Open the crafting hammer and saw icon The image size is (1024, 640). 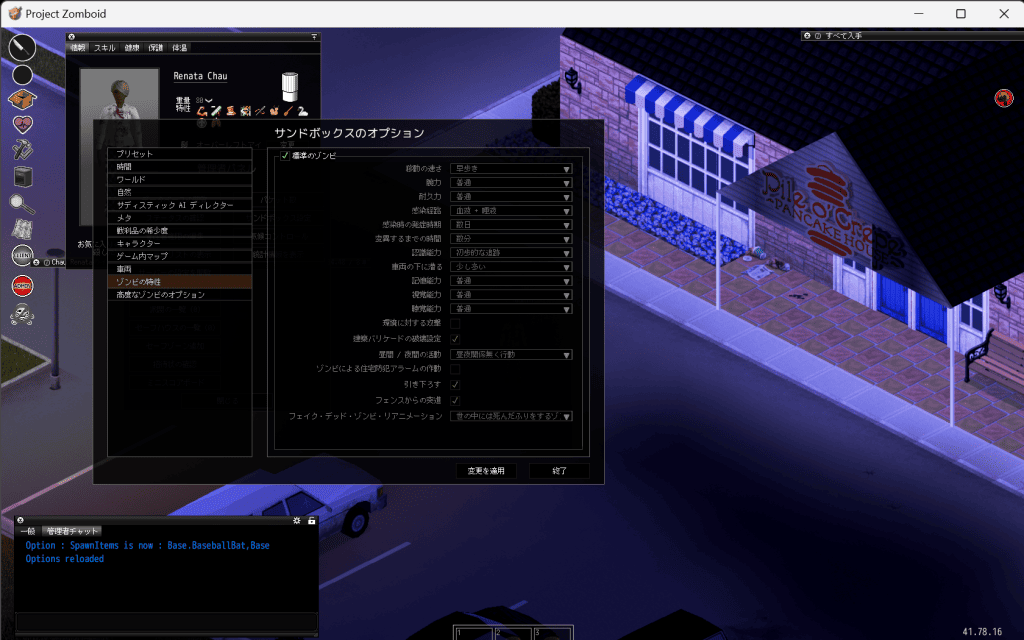[x=22, y=150]
